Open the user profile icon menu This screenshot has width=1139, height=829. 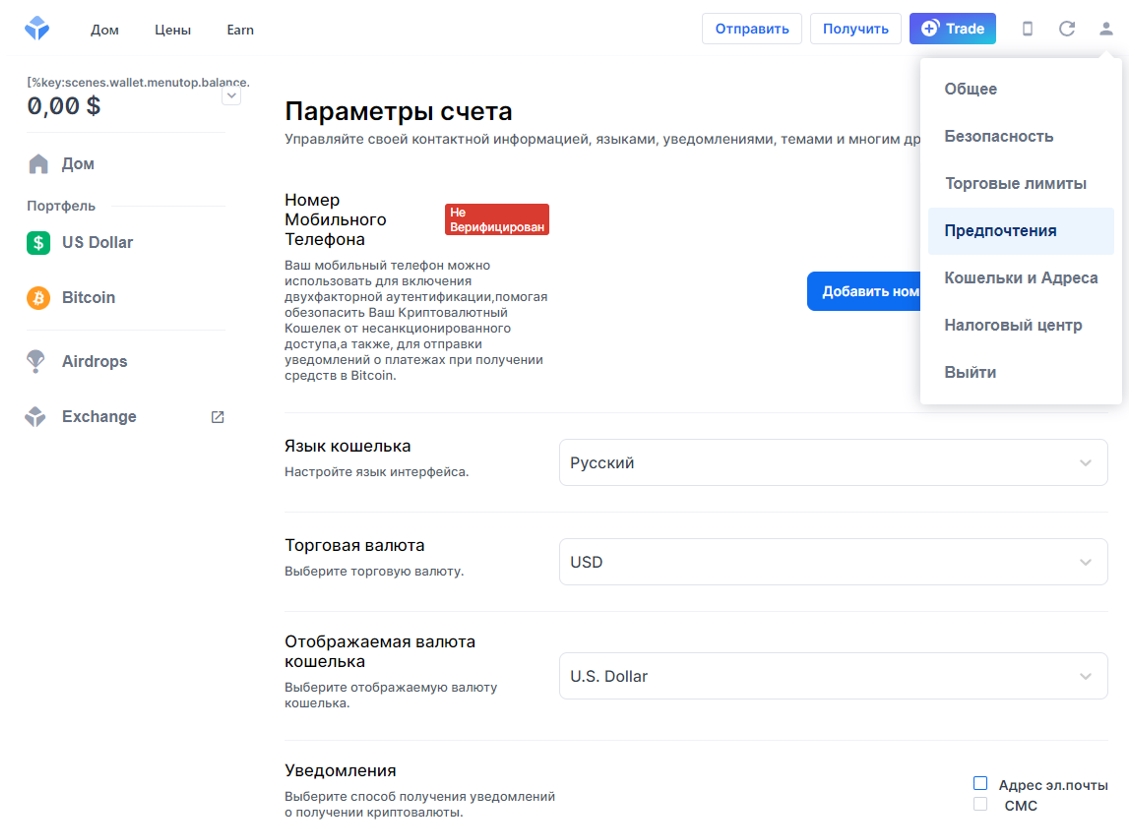click(x=1106, y=28)
